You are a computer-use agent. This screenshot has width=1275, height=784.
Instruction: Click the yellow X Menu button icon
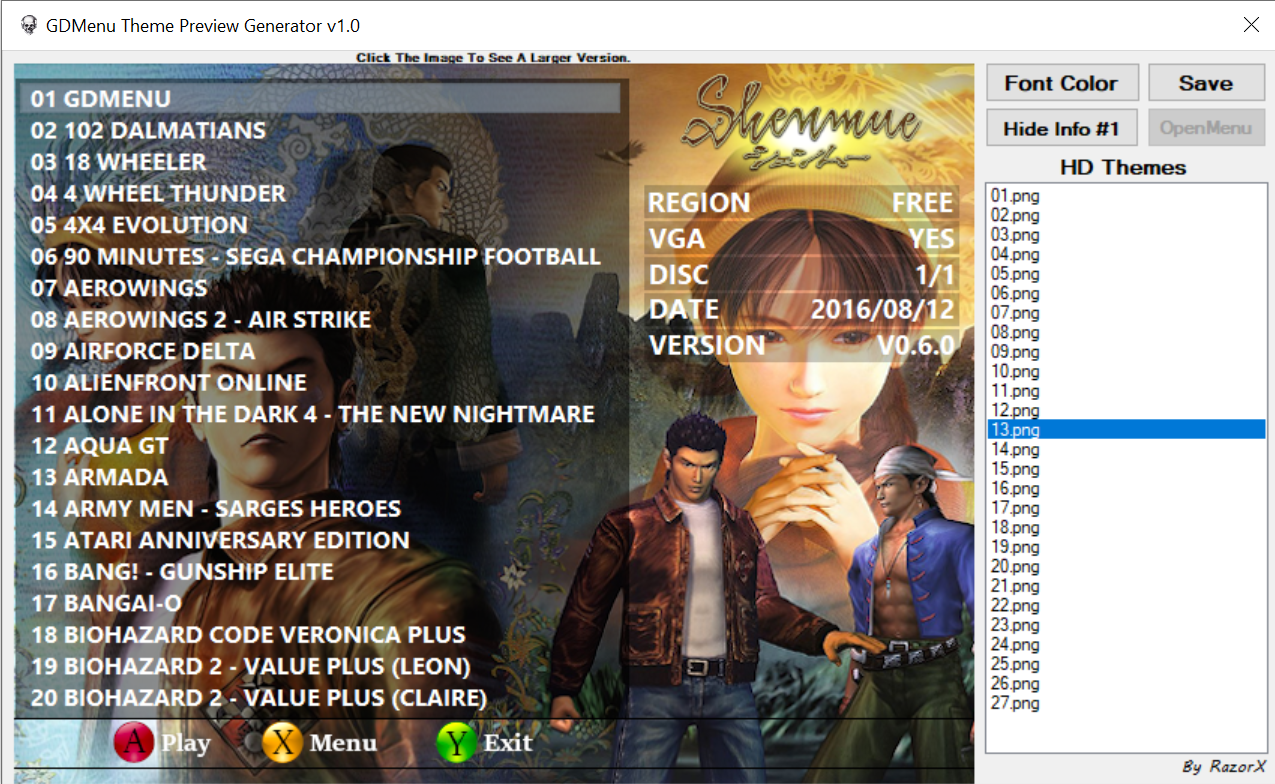(x=282, y=743)
